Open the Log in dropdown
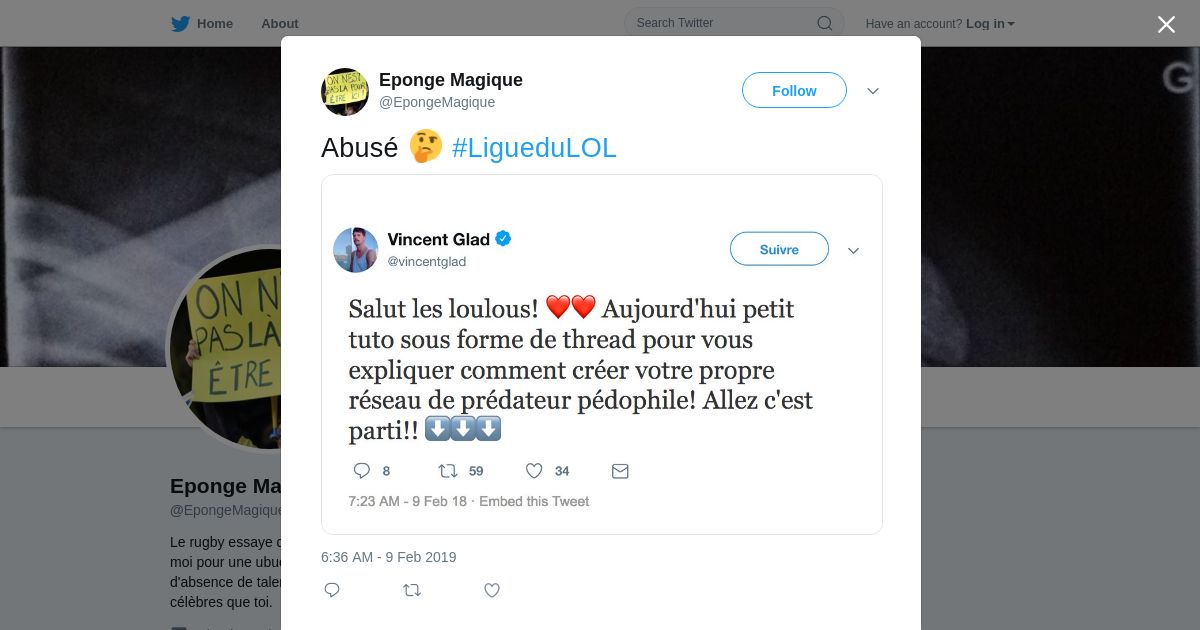1200x630 pixels. click(990, 23)
